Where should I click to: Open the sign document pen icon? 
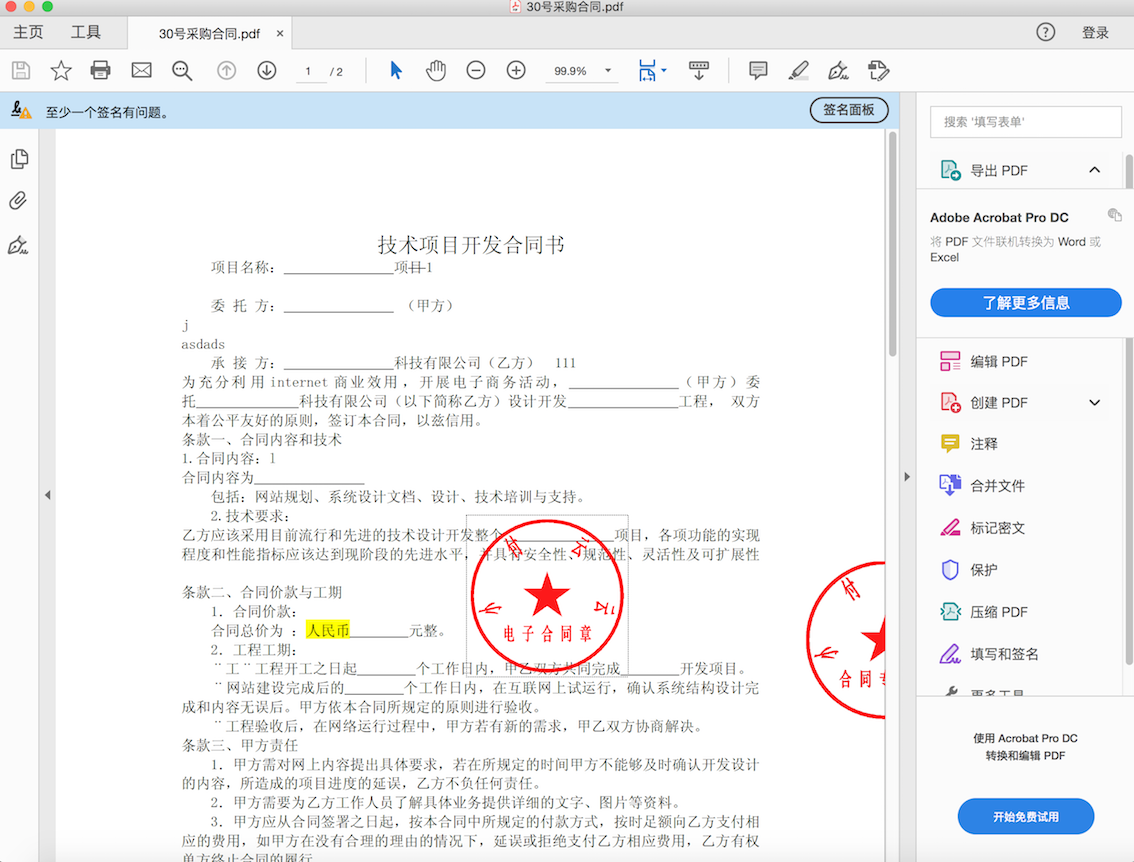click(838, 70)
